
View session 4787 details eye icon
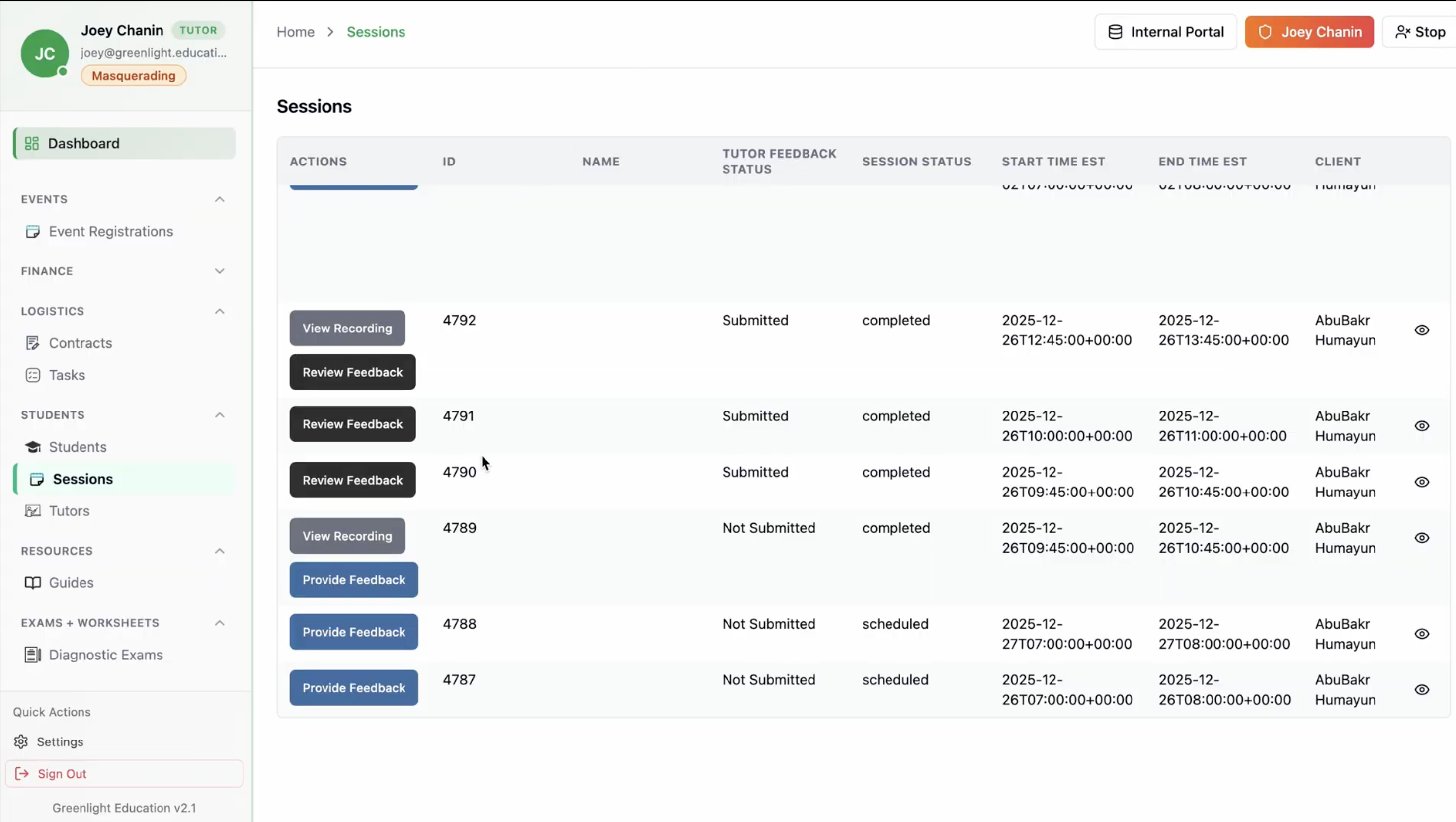pos(1422,689)
